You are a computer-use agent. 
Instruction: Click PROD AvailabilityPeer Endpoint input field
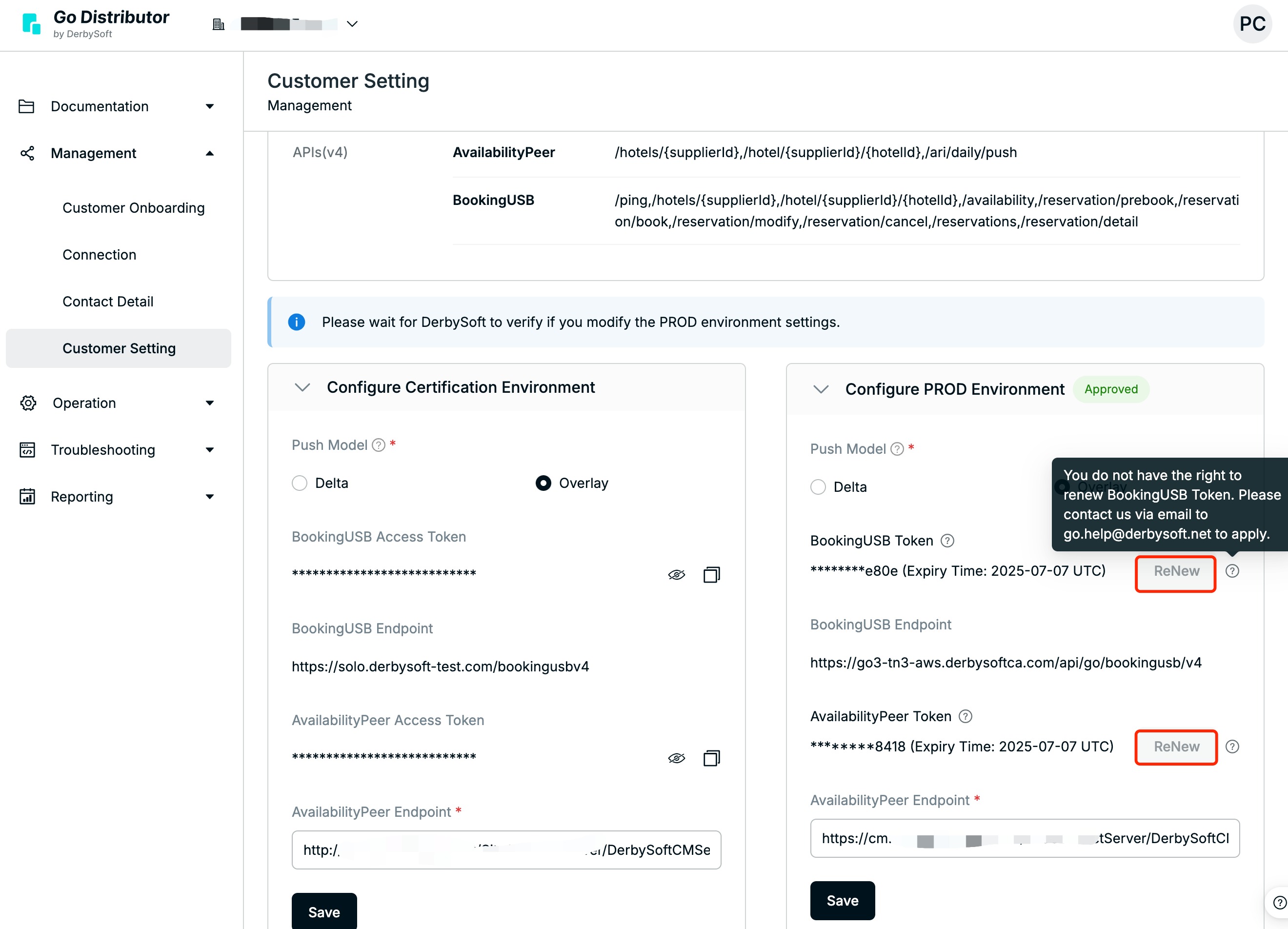coord(1025,838)
